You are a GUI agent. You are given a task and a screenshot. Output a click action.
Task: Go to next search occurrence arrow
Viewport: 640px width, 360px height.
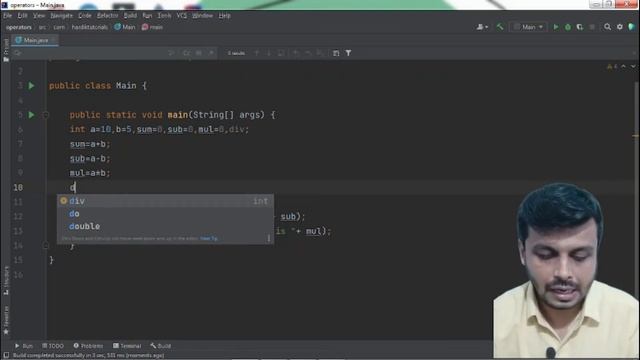click(269, 53)
